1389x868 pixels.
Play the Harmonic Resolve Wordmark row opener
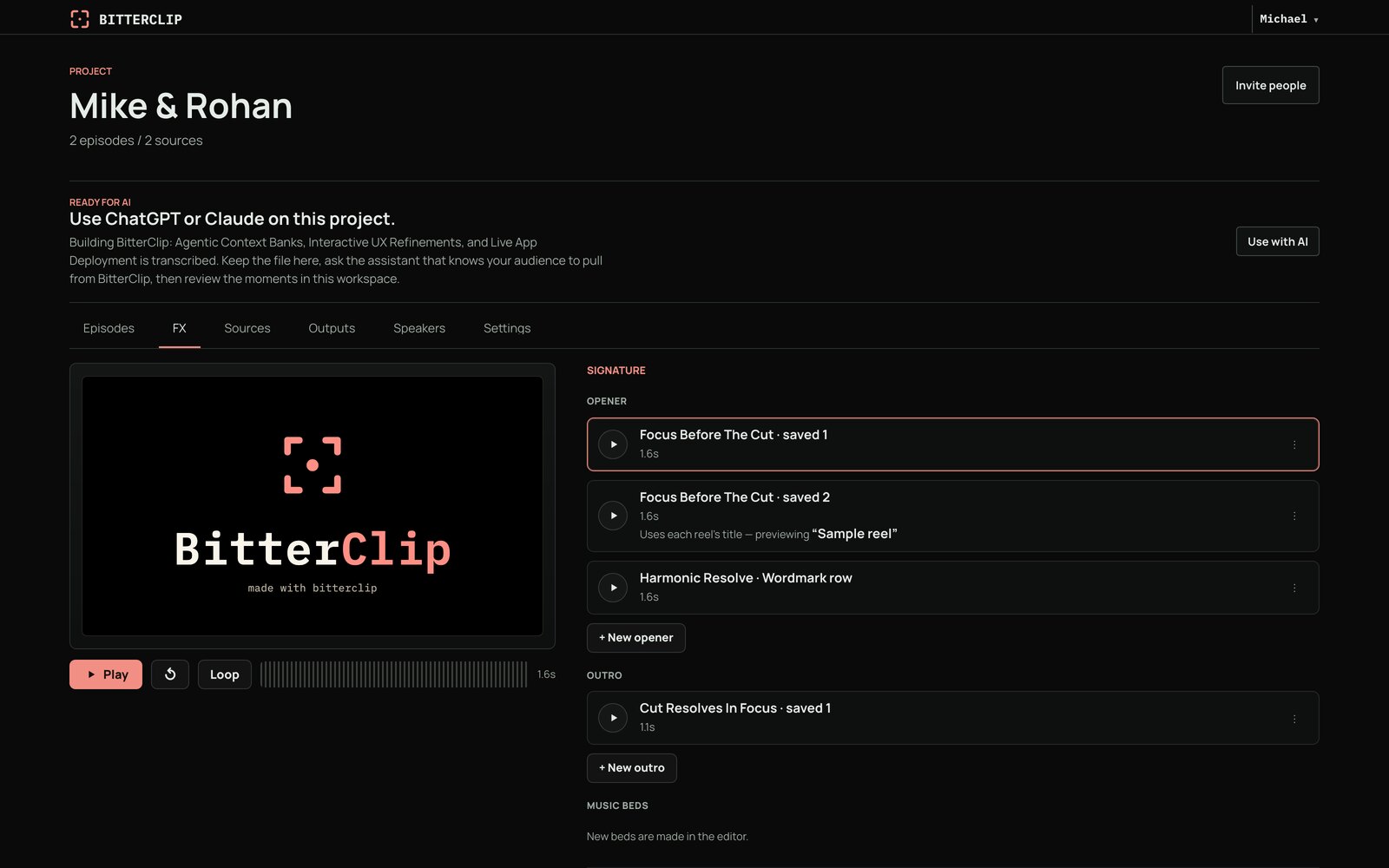pyautogui.click(x=613, y=588)
